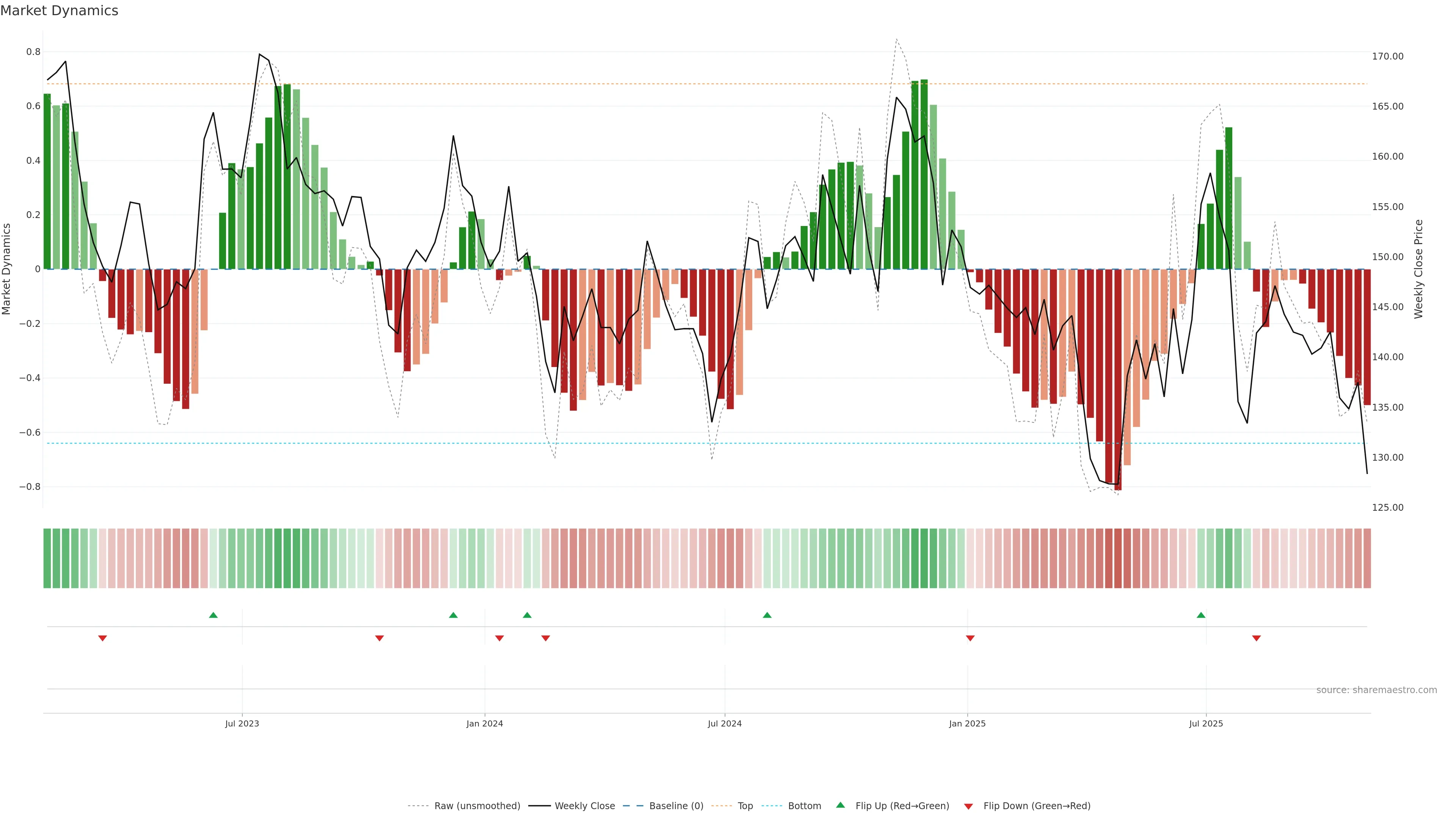The image size is (1456, 819).
Task: Click the red flip-down marker at Jan 2025
Action: pos(971,638)
